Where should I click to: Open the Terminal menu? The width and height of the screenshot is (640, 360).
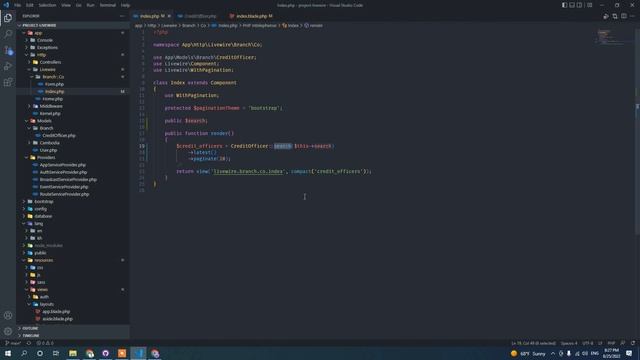click(x=108, y=5)
